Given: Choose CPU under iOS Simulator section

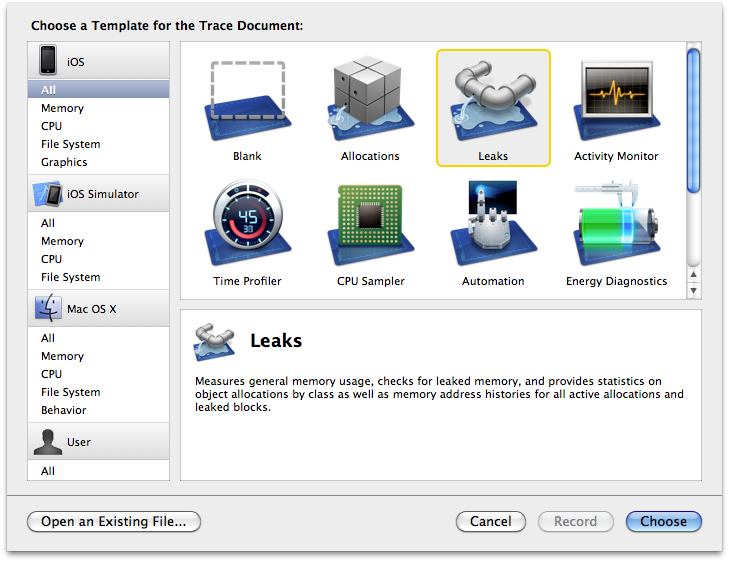Looking at the screenshot, I should (99, 259).
